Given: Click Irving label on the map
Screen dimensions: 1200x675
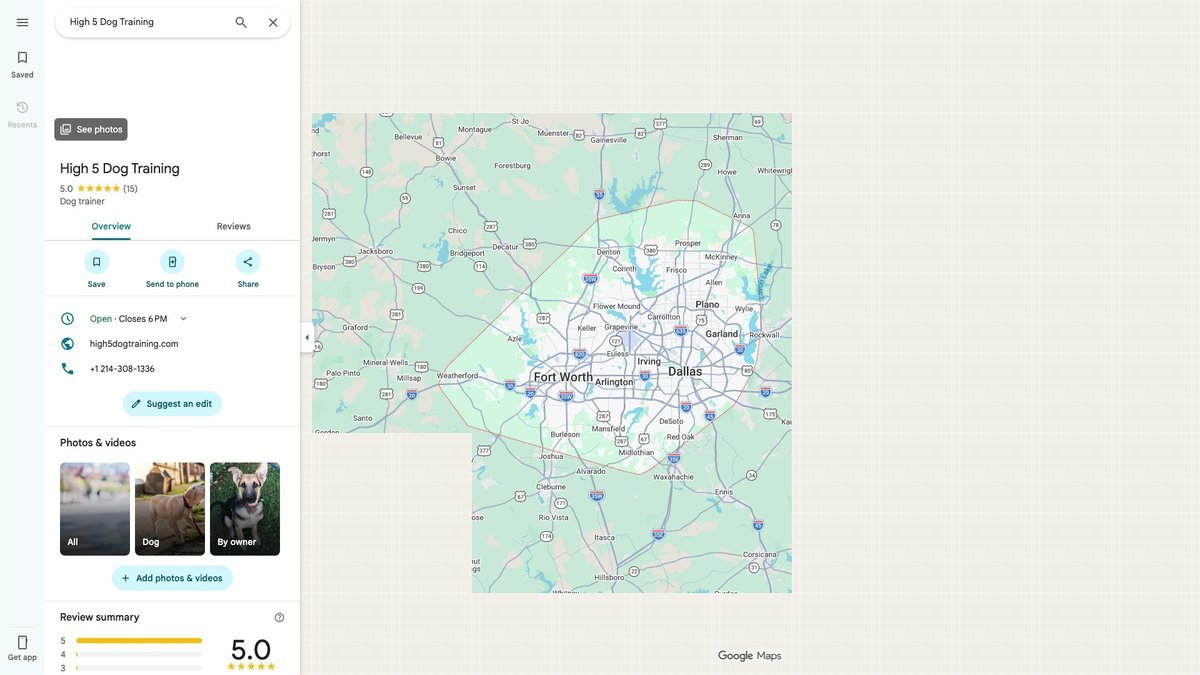Looking at the screenshot, I should coord(649,362).
